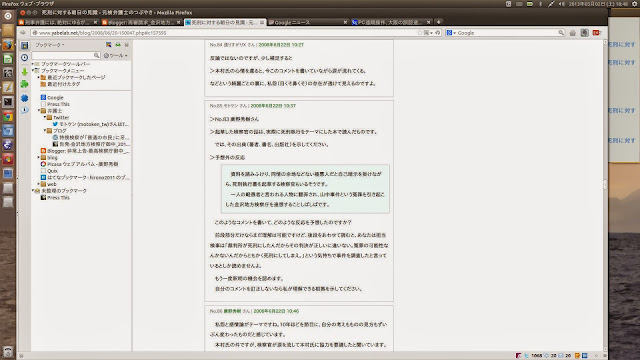Viewport: 640px width, 360px height.
Task: Collapse the ブログ bookmarks folder
Action: [x=45, y=131]
